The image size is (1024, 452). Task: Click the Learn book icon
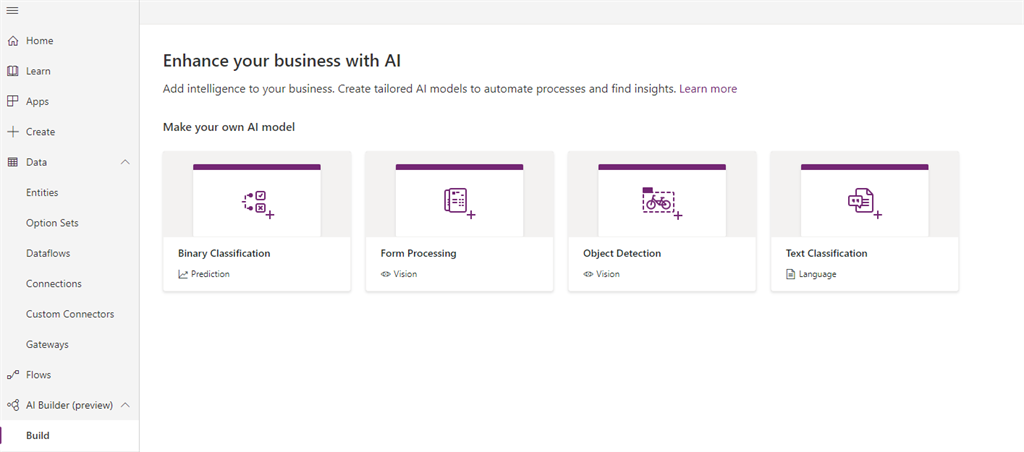[12, 71]
